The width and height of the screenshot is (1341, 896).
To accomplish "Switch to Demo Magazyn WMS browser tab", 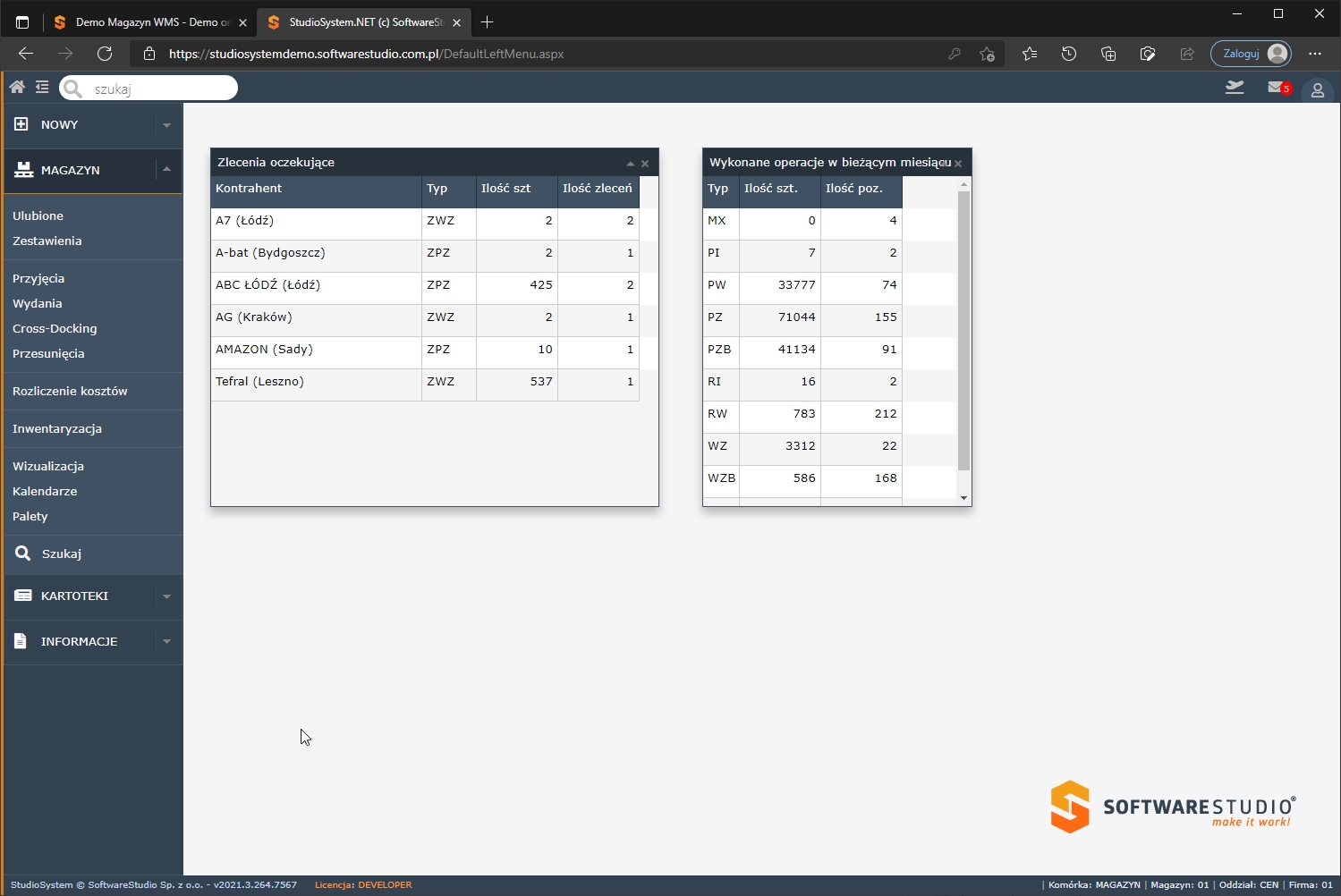I will (143, 22).
